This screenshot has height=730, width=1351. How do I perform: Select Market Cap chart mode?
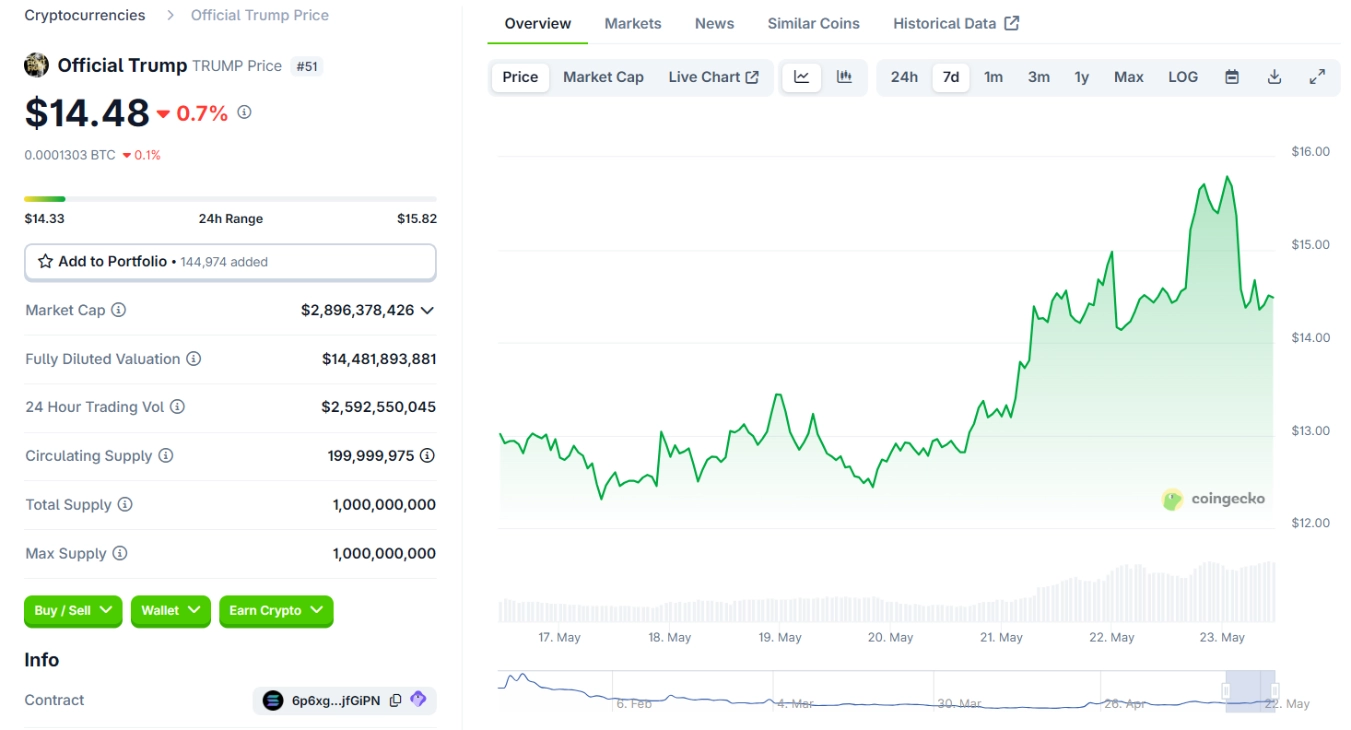[x=603, y=77]
